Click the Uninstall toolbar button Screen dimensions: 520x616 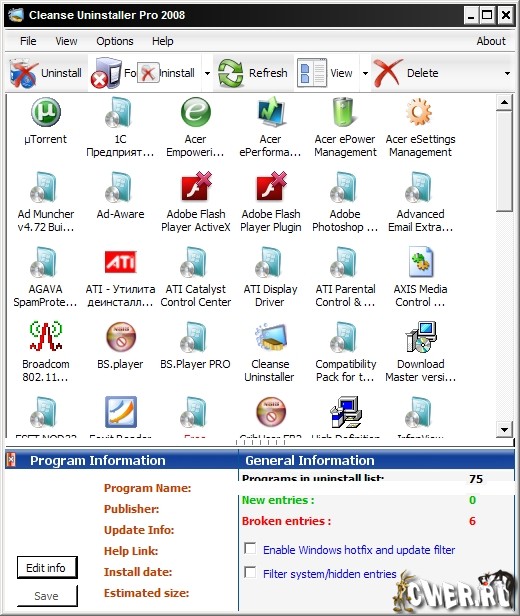tap(46, 73)
